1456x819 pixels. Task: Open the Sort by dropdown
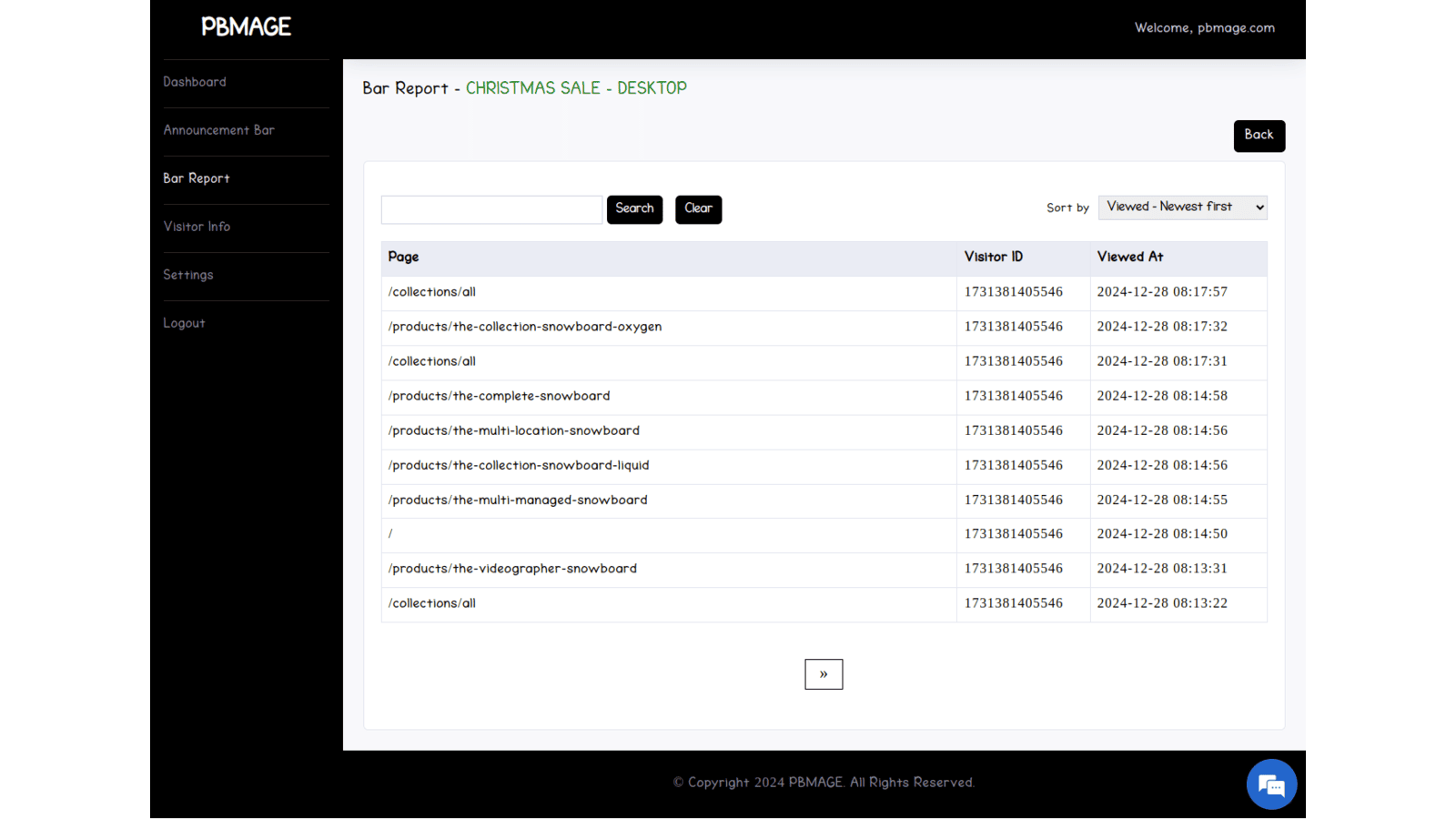1182,207
